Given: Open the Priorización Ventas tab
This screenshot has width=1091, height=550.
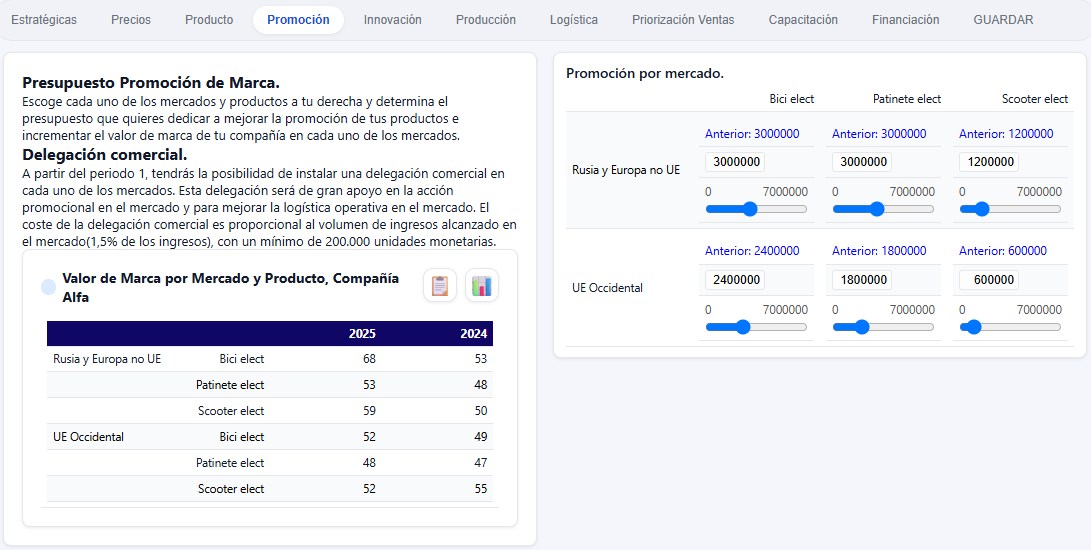Looking at the screenshot, I should (x=683, y=19).
